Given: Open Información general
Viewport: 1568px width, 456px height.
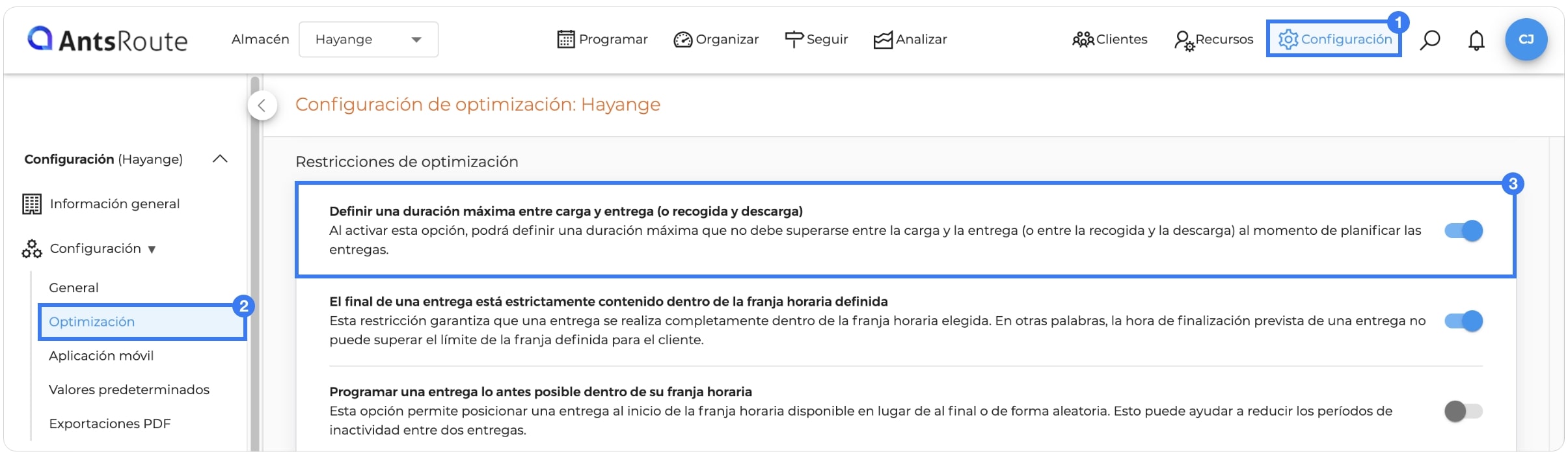Looking at the screenshot, I should 115,204.
